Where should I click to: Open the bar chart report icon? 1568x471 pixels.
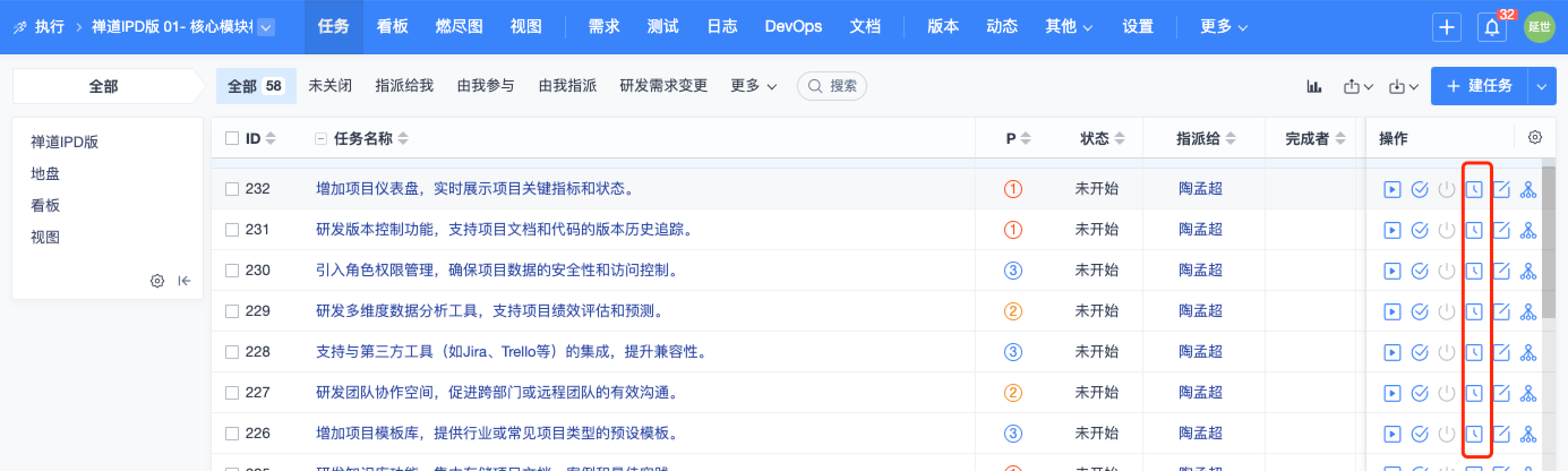point(1314,87)
